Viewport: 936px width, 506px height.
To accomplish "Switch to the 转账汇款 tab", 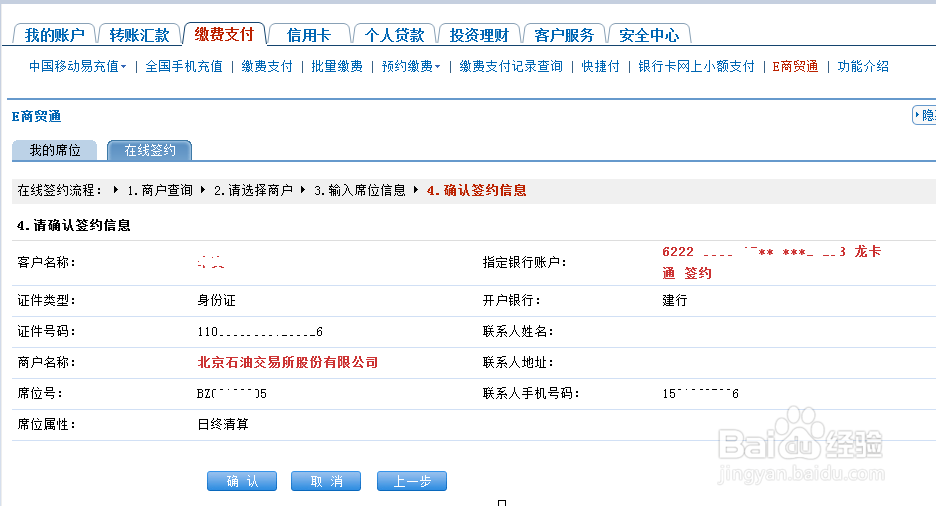I will pos(139,35).
